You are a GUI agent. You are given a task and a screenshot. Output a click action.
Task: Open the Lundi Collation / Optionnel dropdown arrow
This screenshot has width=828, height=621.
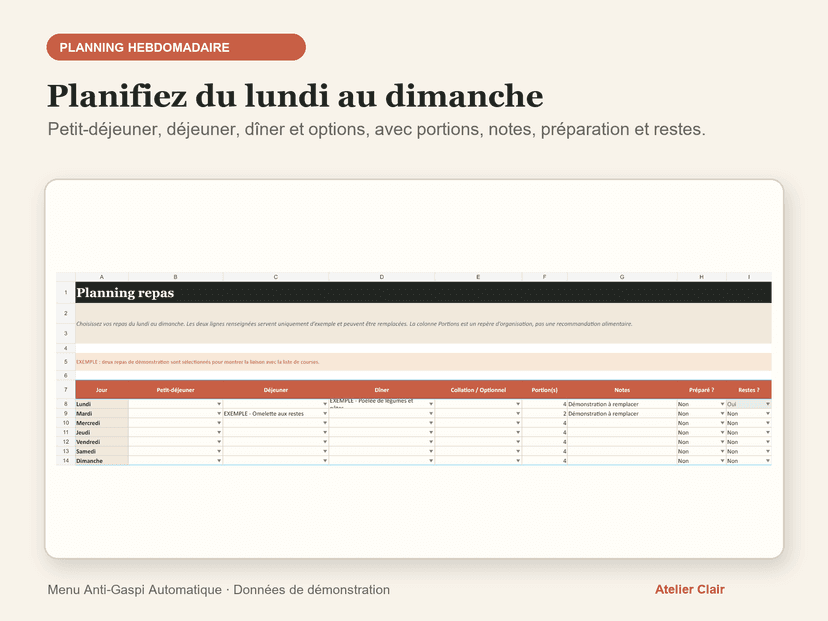pos(518,404)
